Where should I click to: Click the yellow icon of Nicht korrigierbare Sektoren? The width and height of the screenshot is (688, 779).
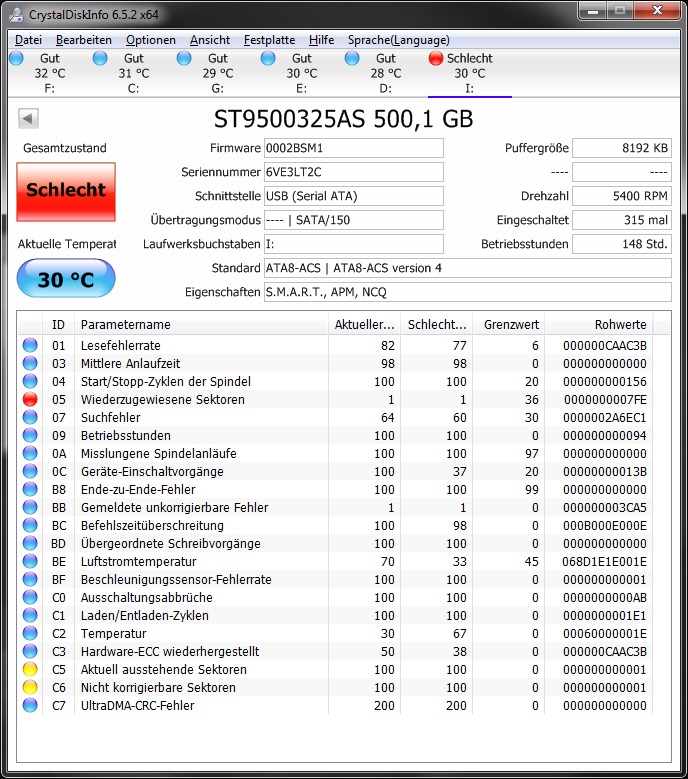tap(30, 687)
